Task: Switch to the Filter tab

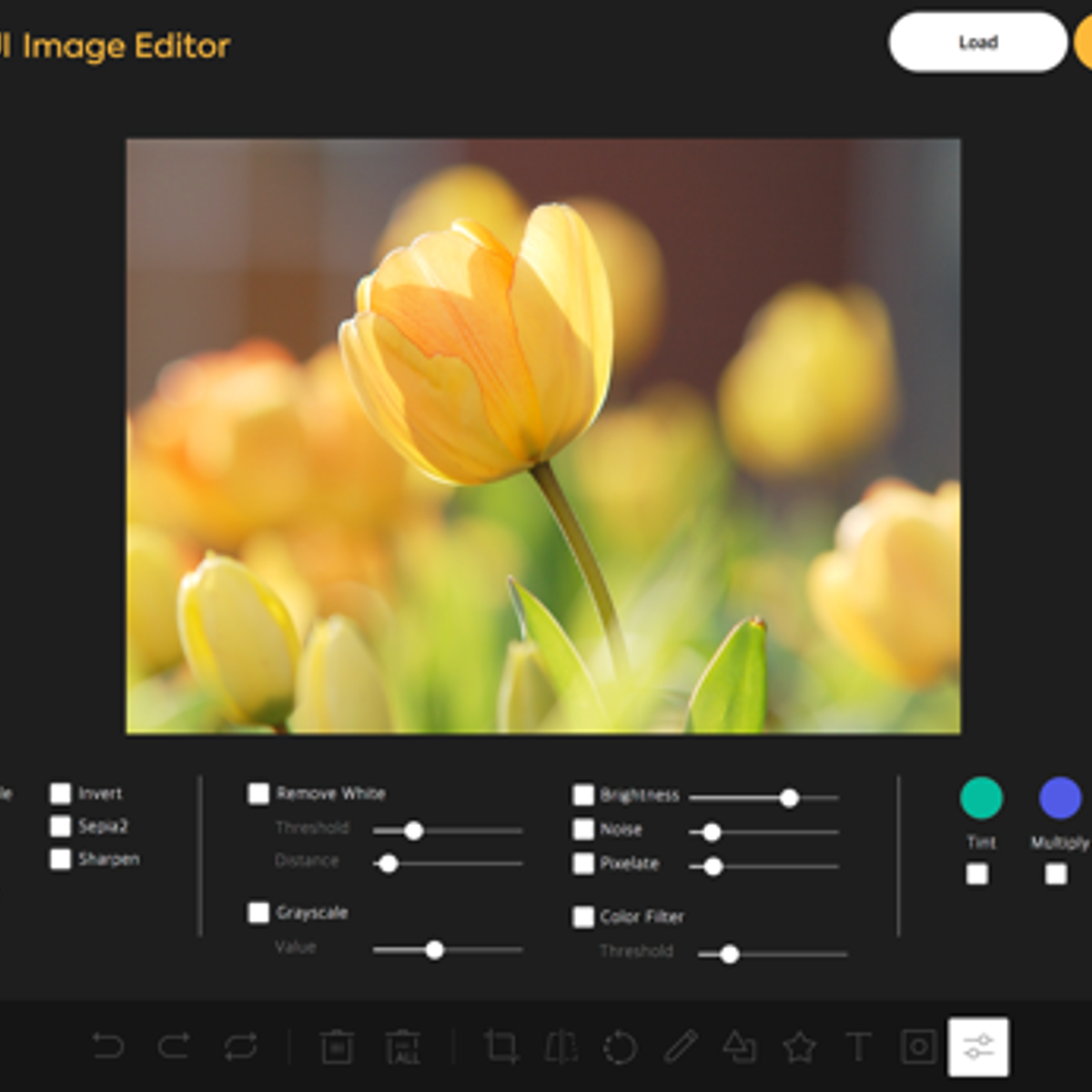Action: (978, 1046)
